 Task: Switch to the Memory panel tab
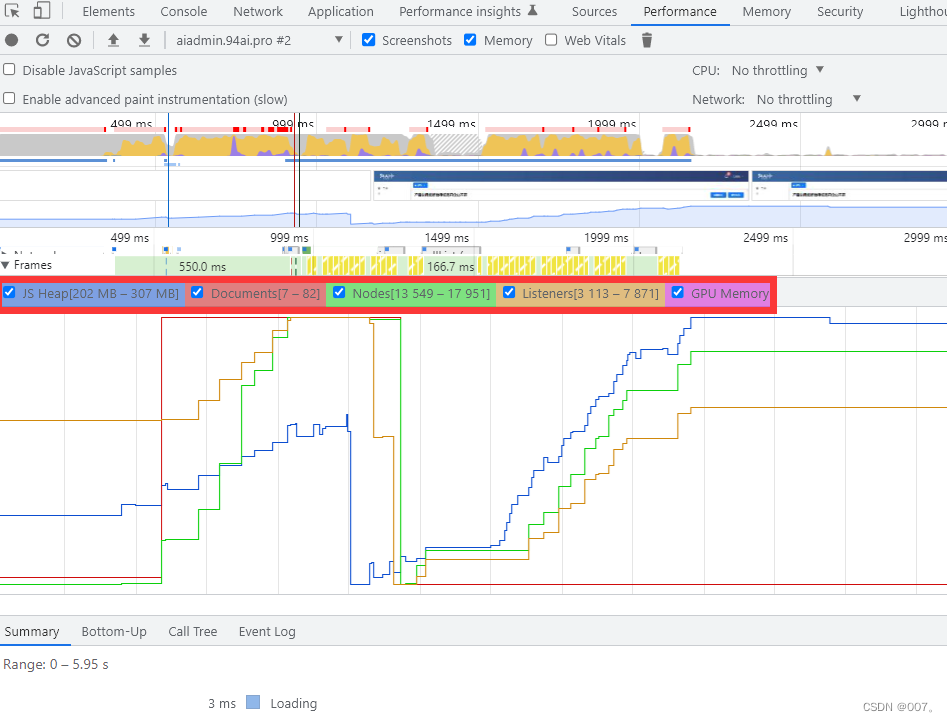[766, 11]
